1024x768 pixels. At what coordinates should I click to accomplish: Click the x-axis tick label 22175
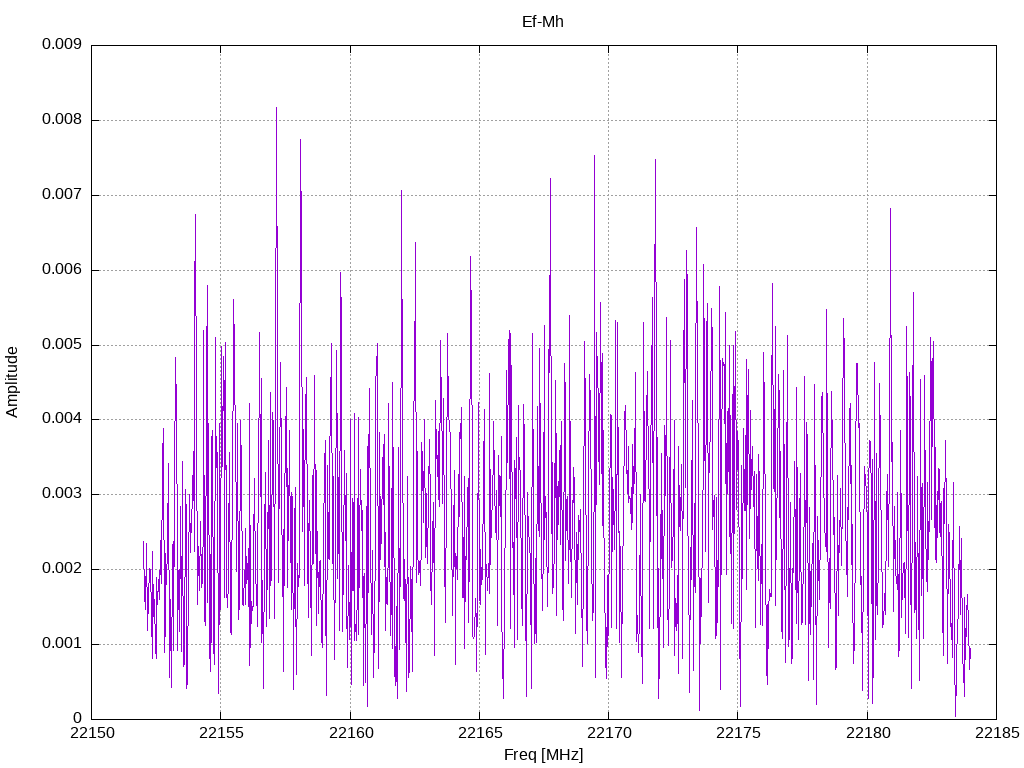point(739,733)
